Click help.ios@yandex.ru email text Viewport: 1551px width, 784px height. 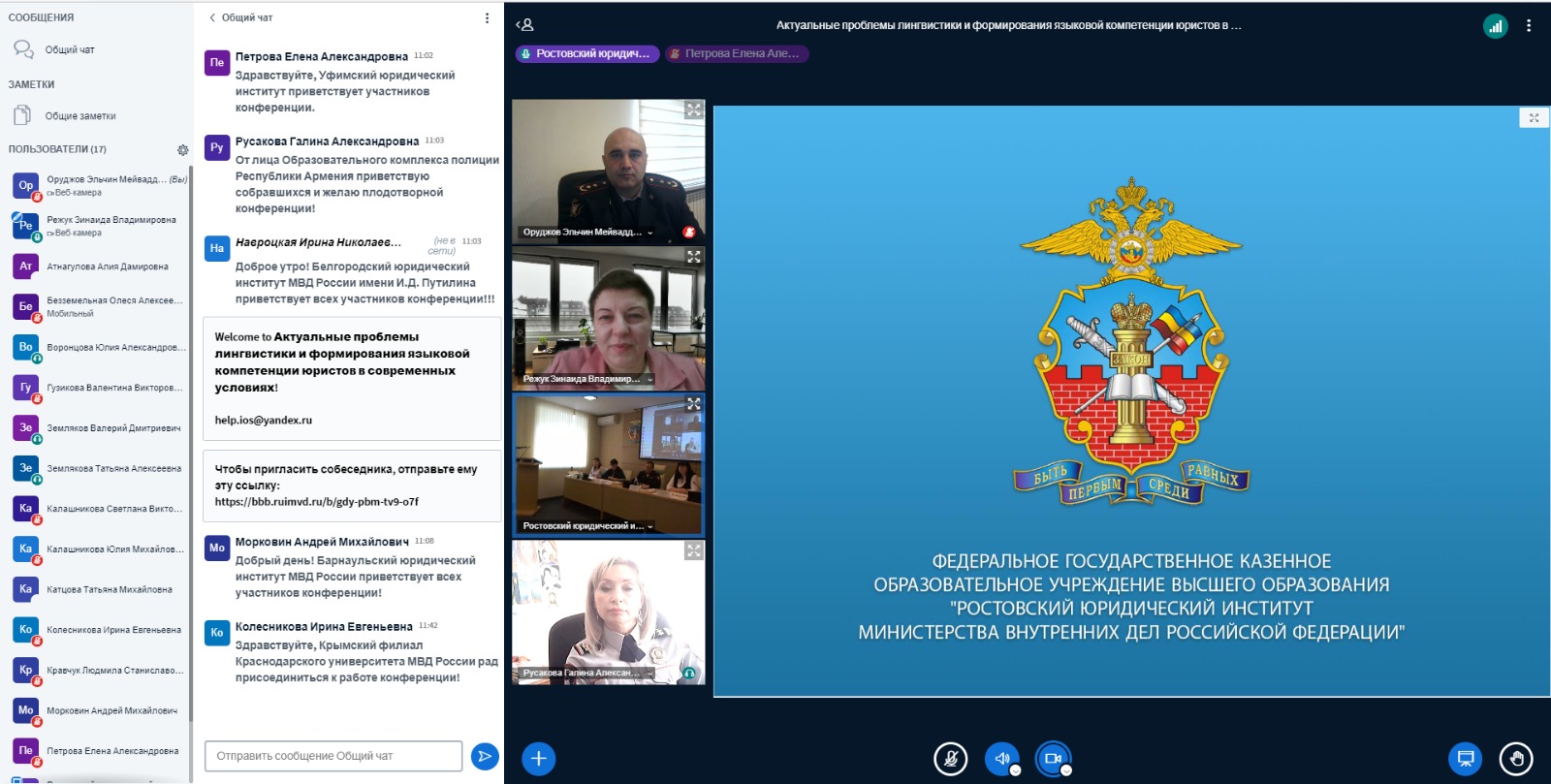coord(264,421)
